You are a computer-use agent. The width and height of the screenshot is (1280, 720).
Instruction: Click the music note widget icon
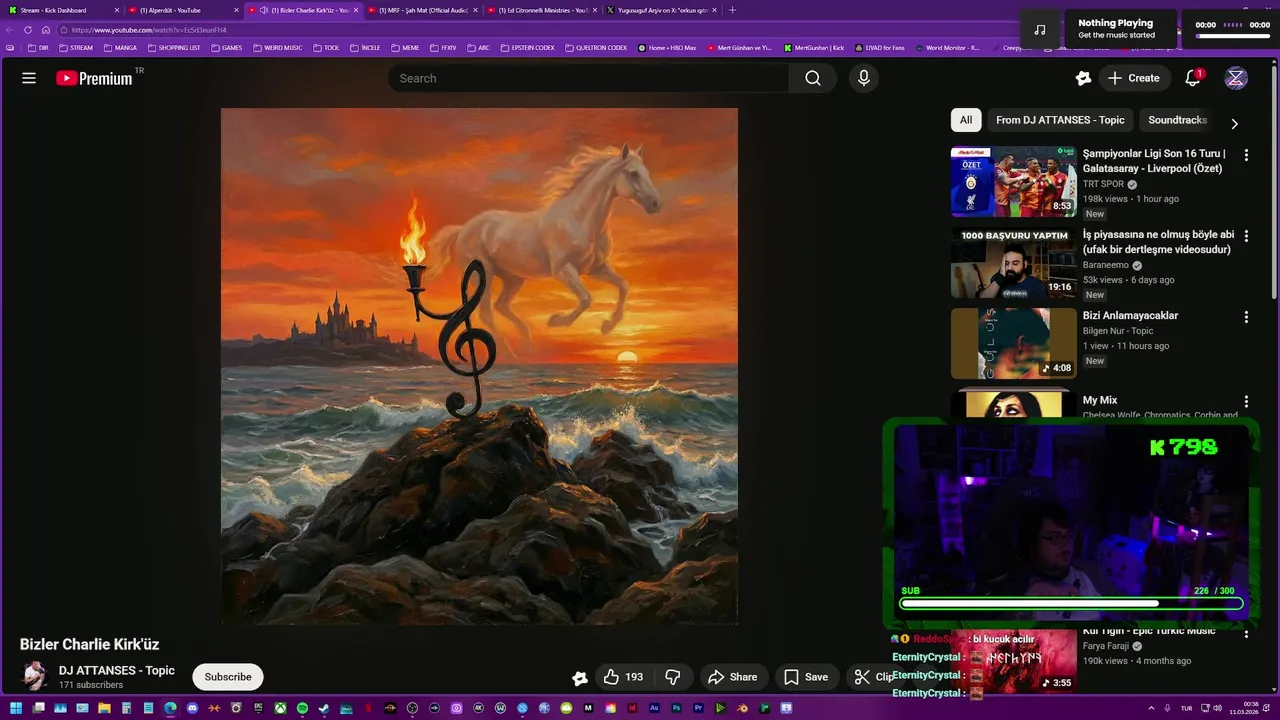(x=1040, y=30)
